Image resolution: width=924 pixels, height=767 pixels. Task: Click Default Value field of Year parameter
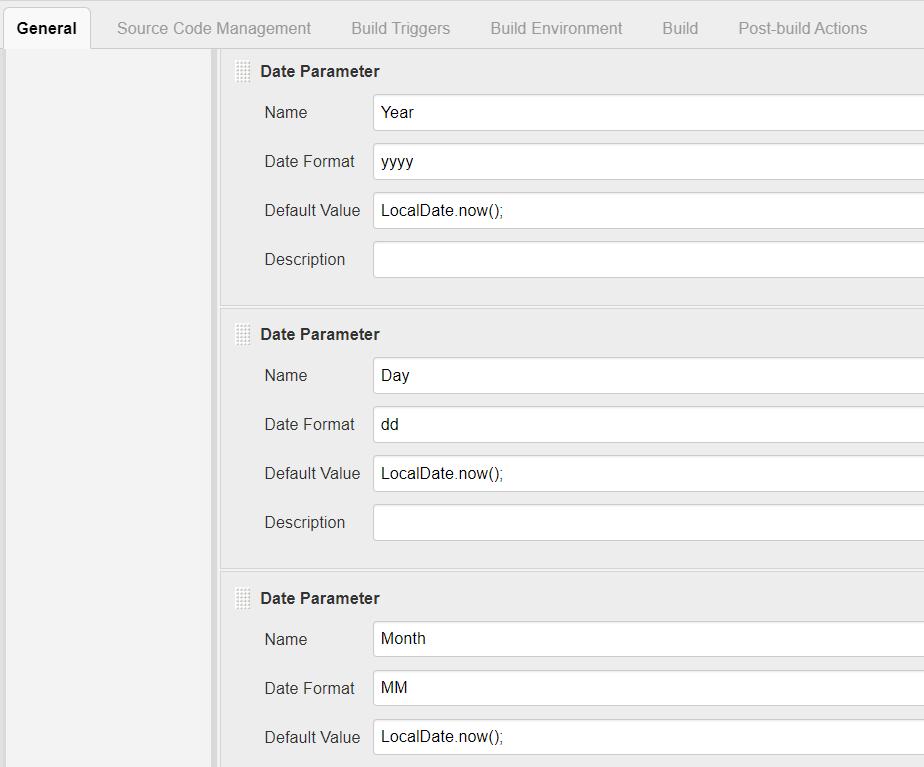tap(648, 210)
